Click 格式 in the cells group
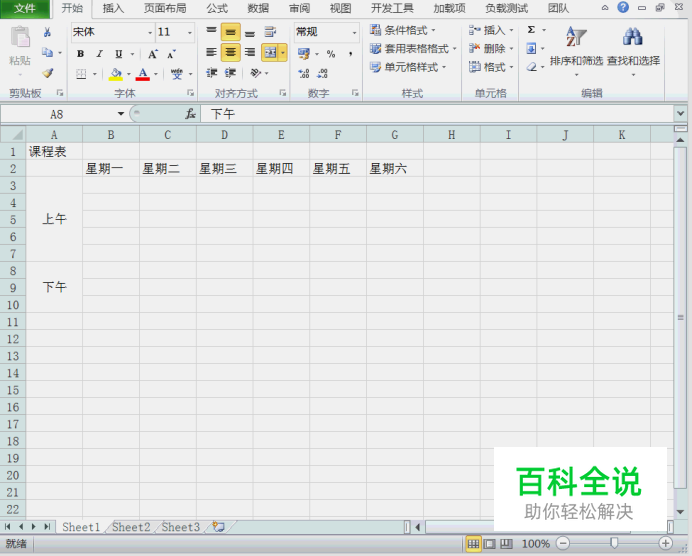Image resolution: width=692 pixels, height=556 pixels. point(491,67)
